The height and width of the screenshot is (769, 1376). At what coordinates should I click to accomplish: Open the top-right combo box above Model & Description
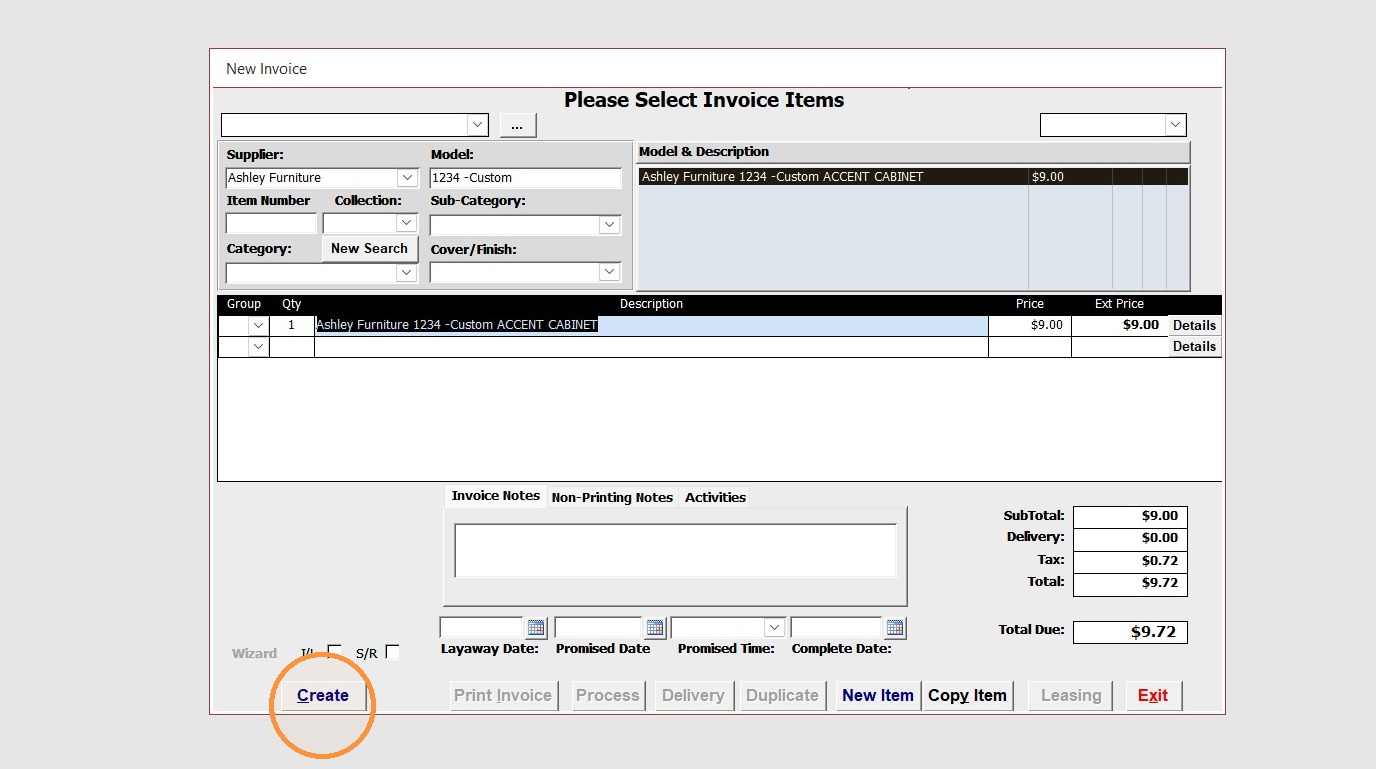(1175, 125)
